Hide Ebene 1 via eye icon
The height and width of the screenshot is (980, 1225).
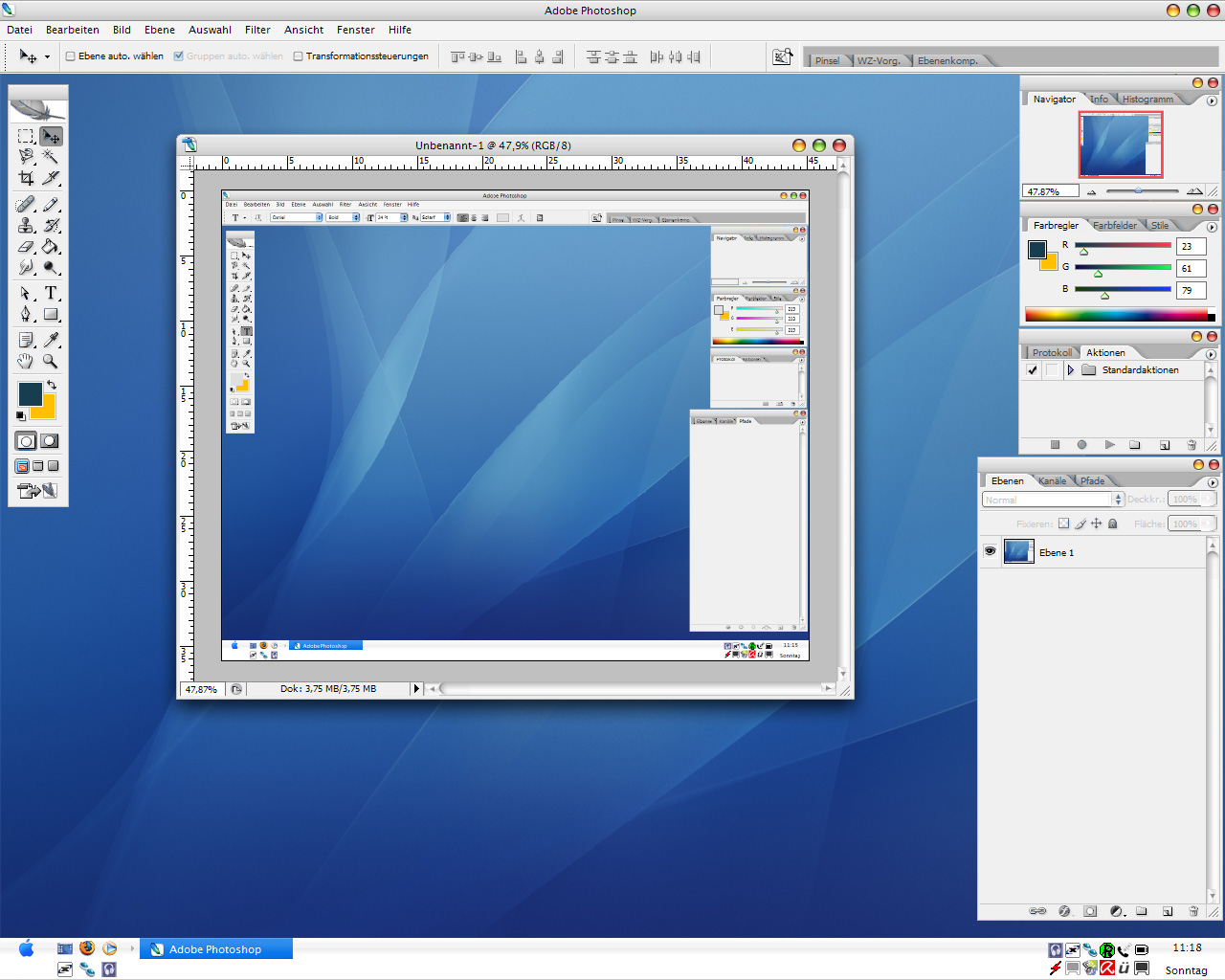coord(990,551)
